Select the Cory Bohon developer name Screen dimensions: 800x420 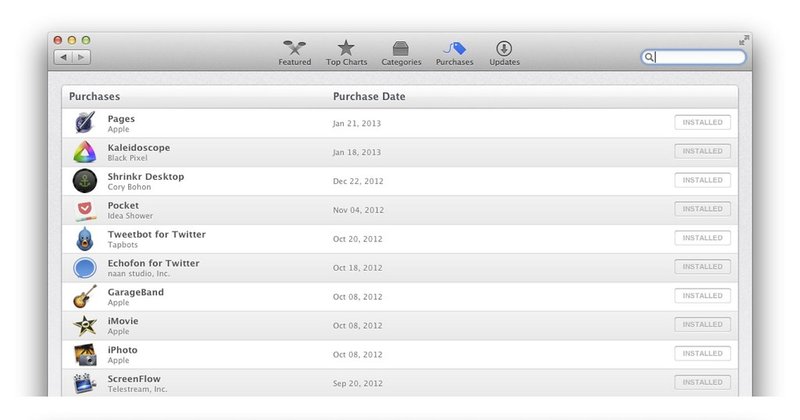coord(129,187)
